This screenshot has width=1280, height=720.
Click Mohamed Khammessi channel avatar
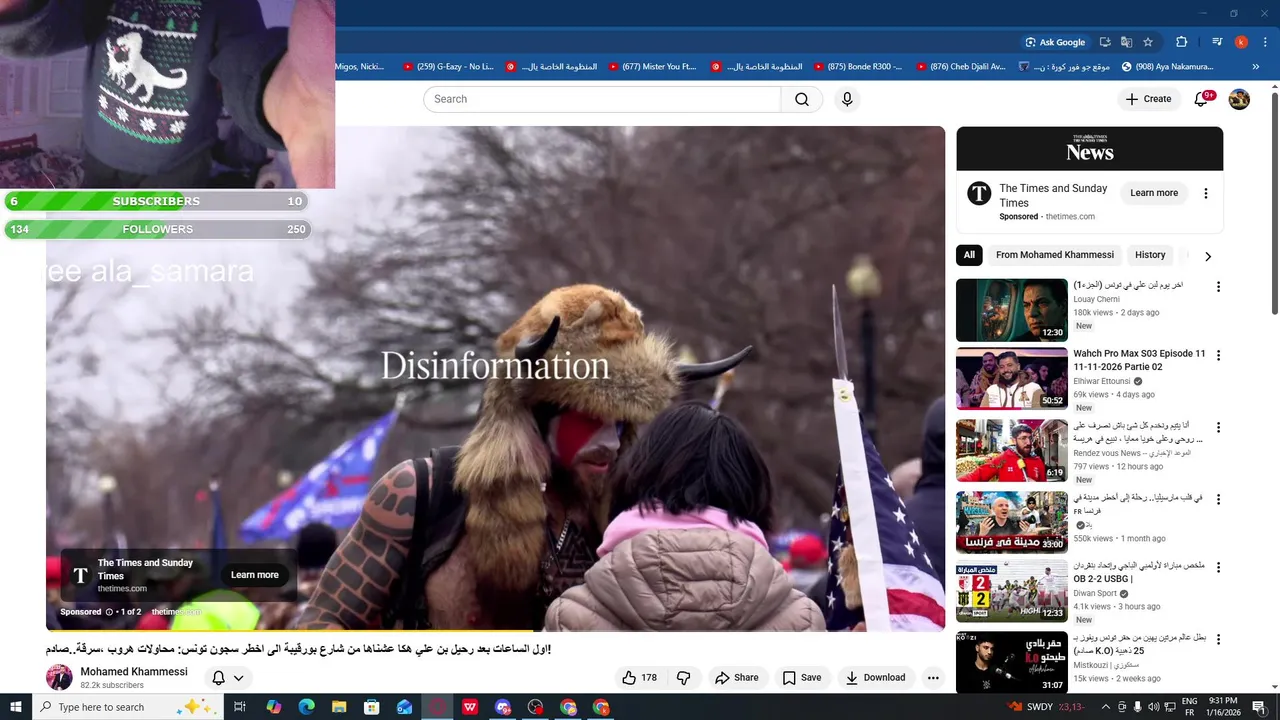pyautogui.click(x=59, y=677)
